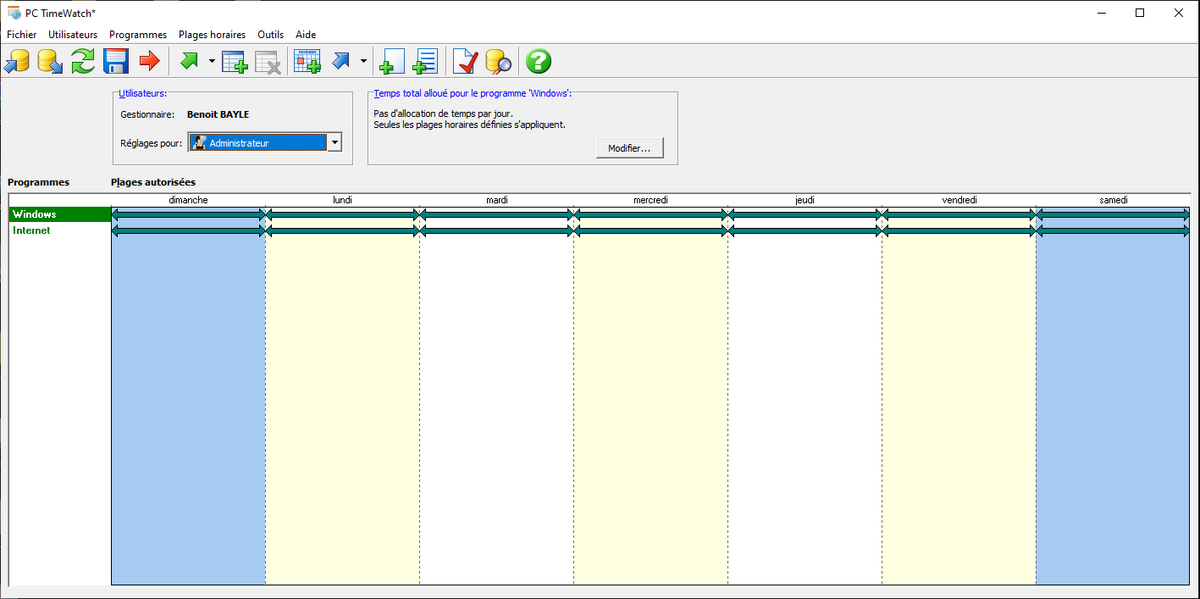
Task: Click the delete table icon with gray X
Action: pos(268,62)
